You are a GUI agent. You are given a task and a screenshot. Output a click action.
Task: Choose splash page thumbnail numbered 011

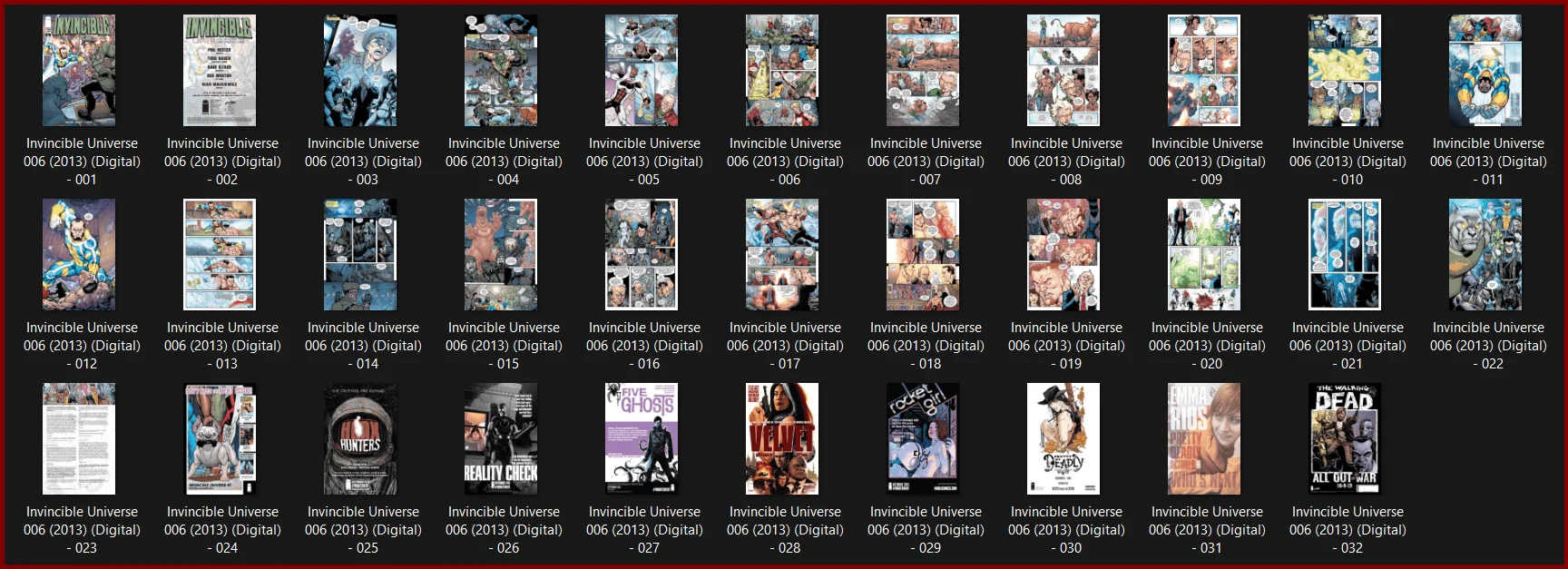pos(1485,70)
